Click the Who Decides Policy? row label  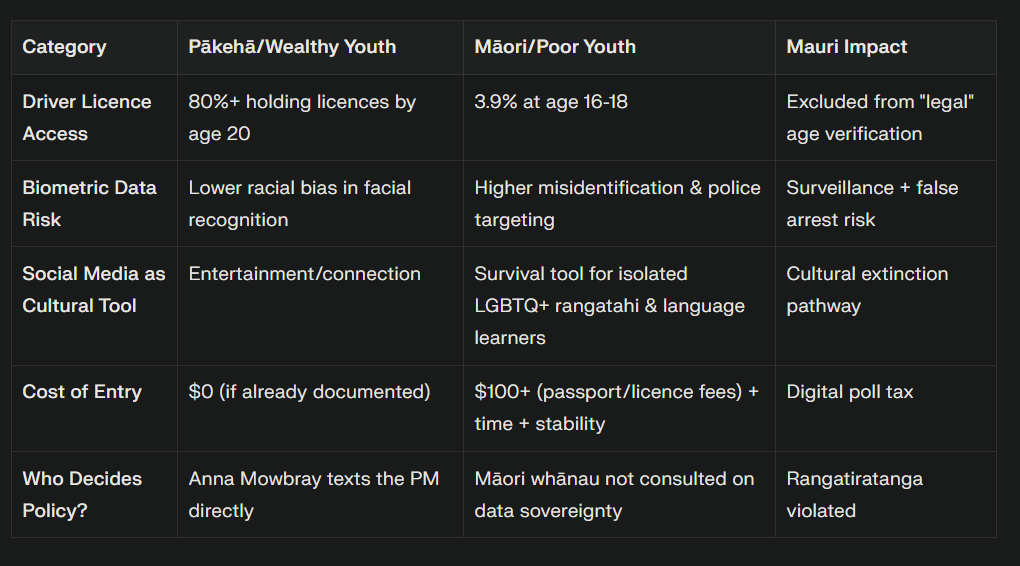94,494
